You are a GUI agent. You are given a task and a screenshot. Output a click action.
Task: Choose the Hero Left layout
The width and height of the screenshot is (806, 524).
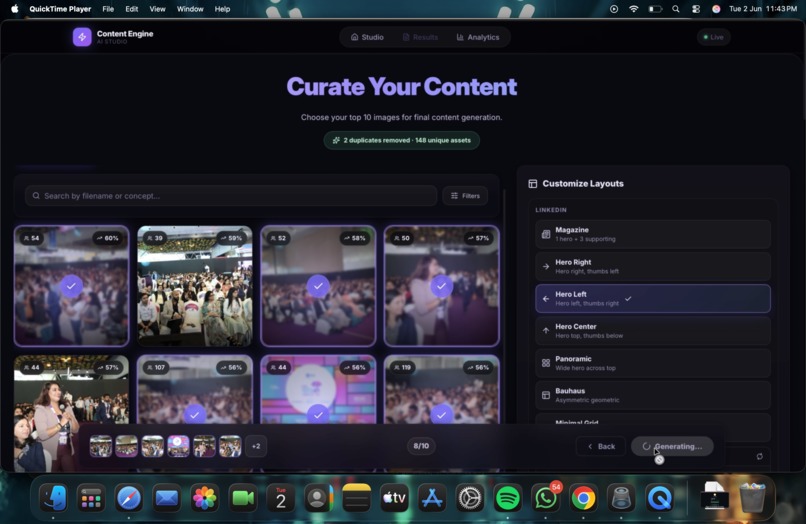653,299
